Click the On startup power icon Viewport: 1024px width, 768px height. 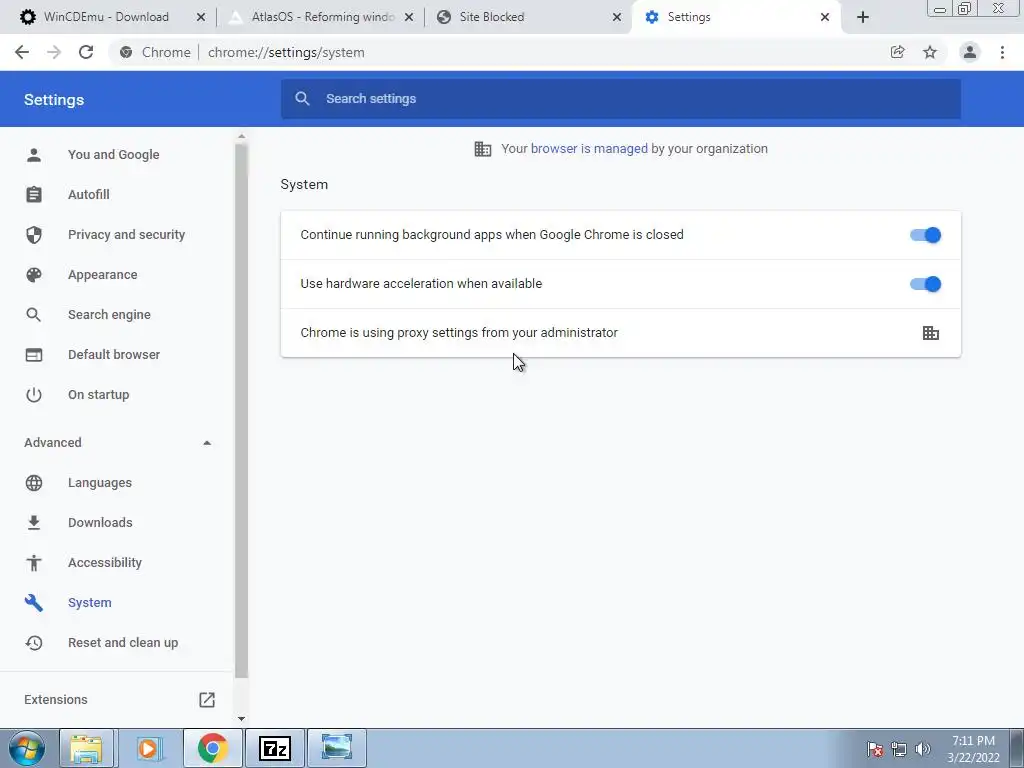tap(34, 394)
